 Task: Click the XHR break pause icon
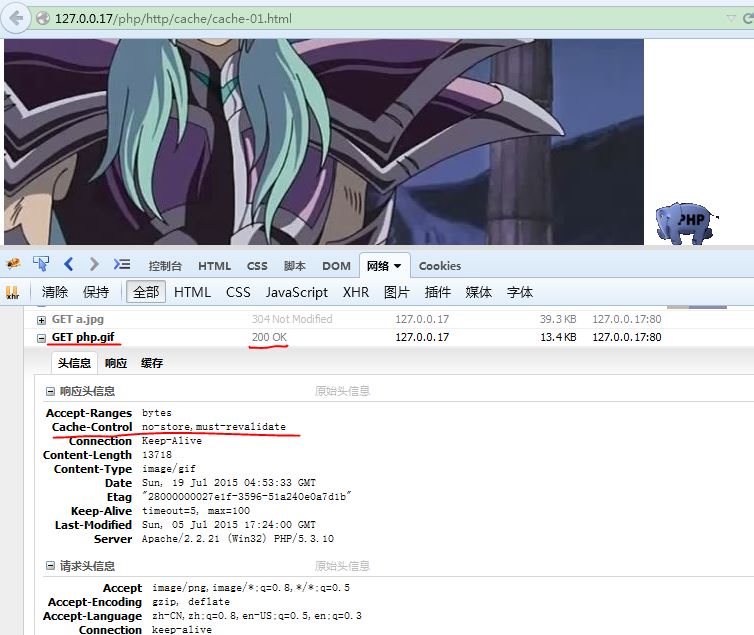coord(12,292)
